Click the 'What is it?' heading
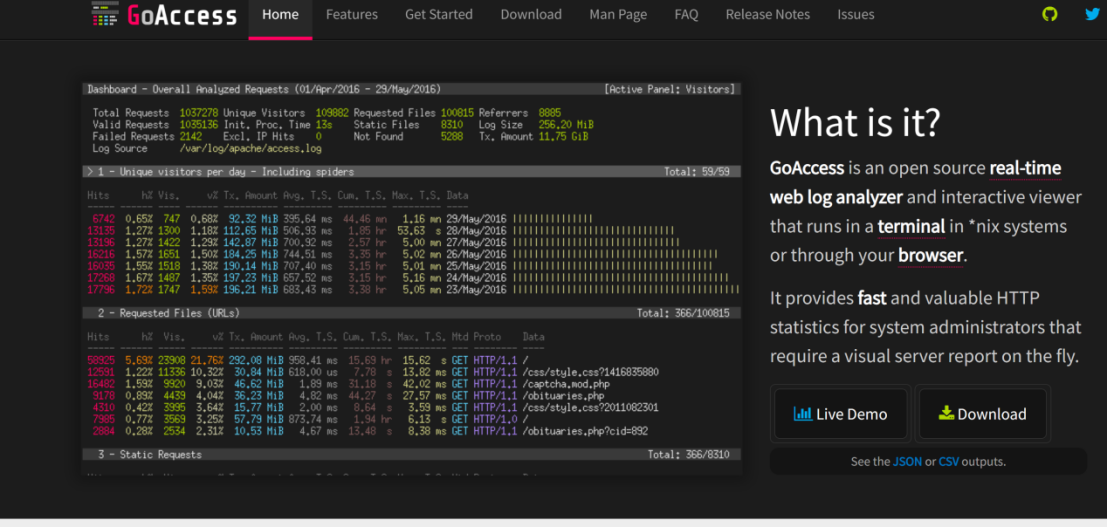 [x=855, y=122]
